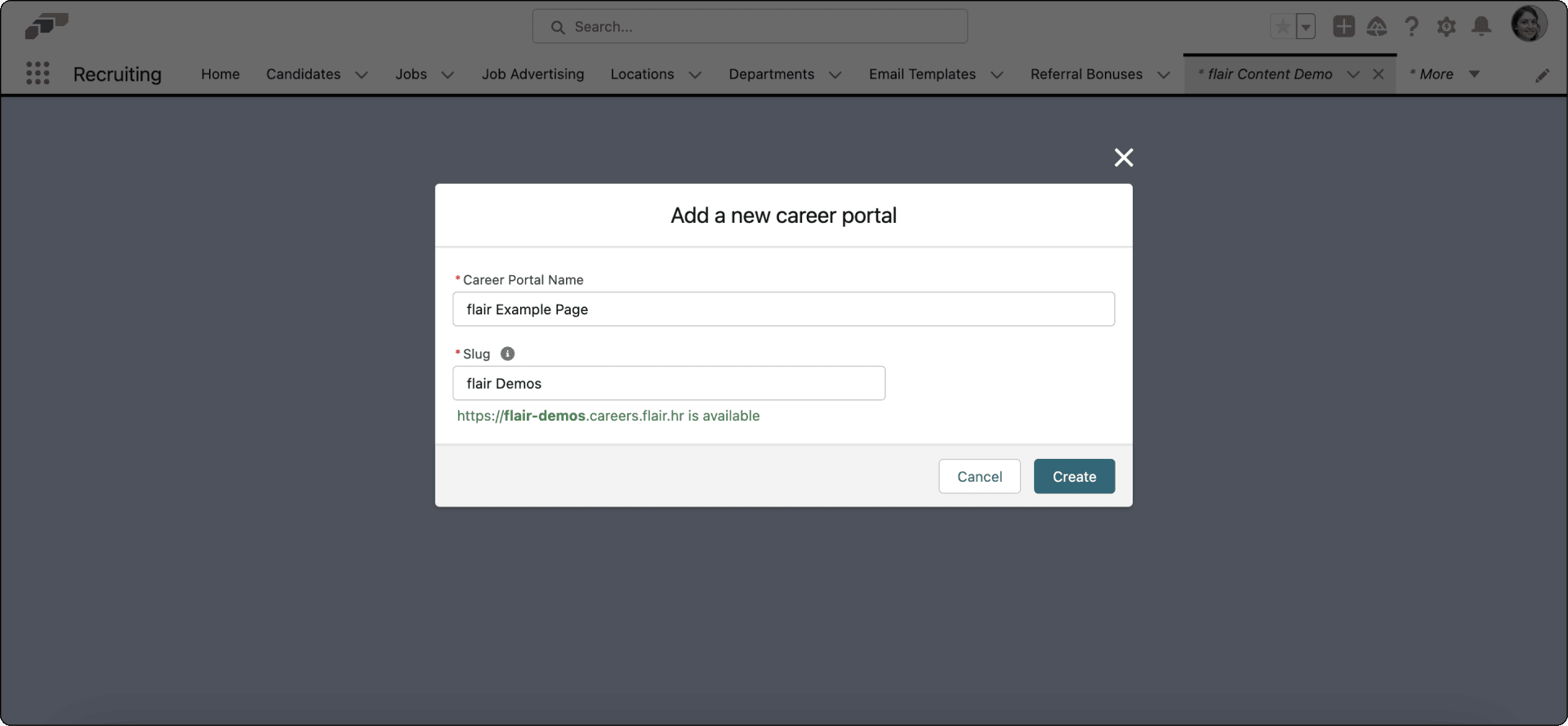1568x726 pixels.
Task: Expand the Locations tab chevron
Action: 695,75
